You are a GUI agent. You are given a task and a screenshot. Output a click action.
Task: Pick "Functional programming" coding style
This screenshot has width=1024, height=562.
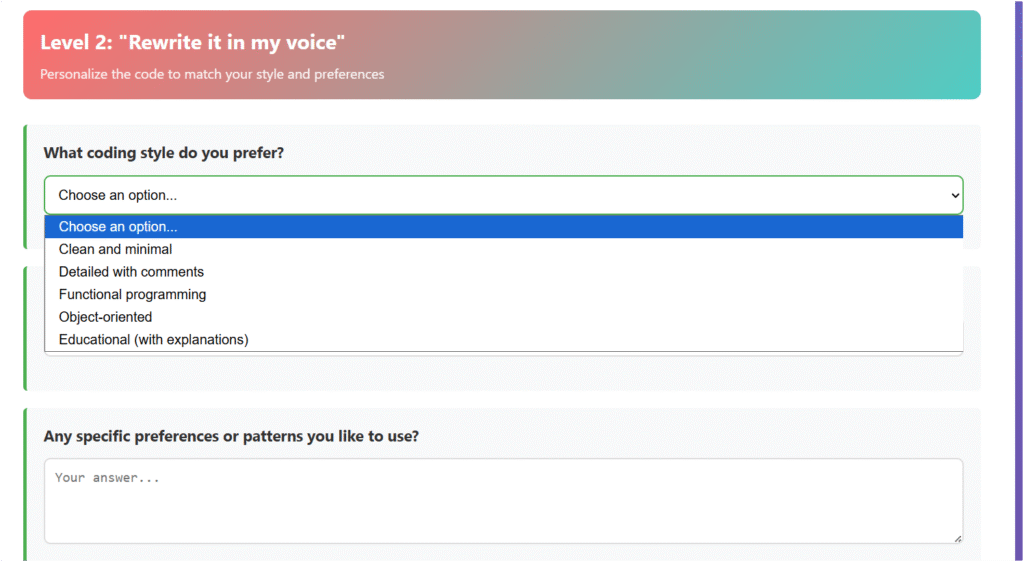click(x=132, y=295)
